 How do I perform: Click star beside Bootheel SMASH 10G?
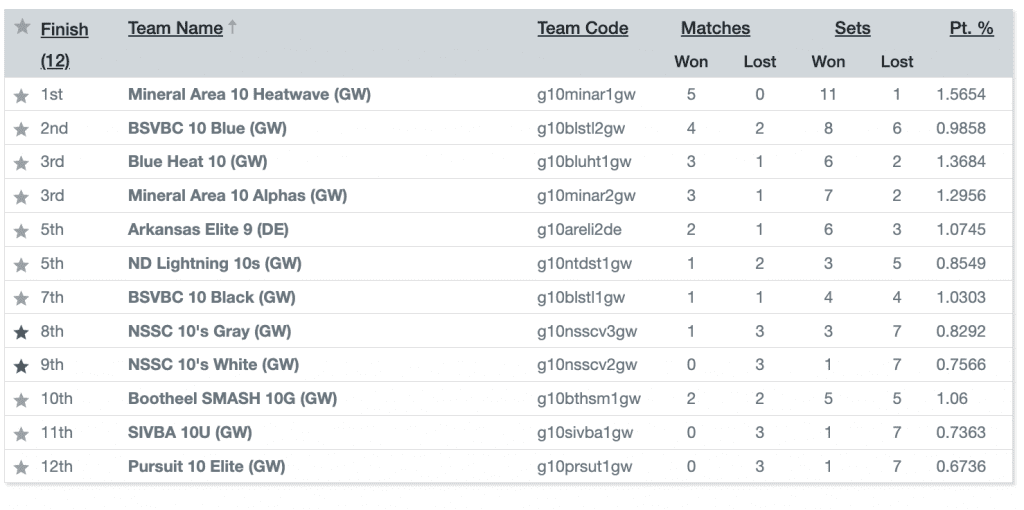pos(22,400)
